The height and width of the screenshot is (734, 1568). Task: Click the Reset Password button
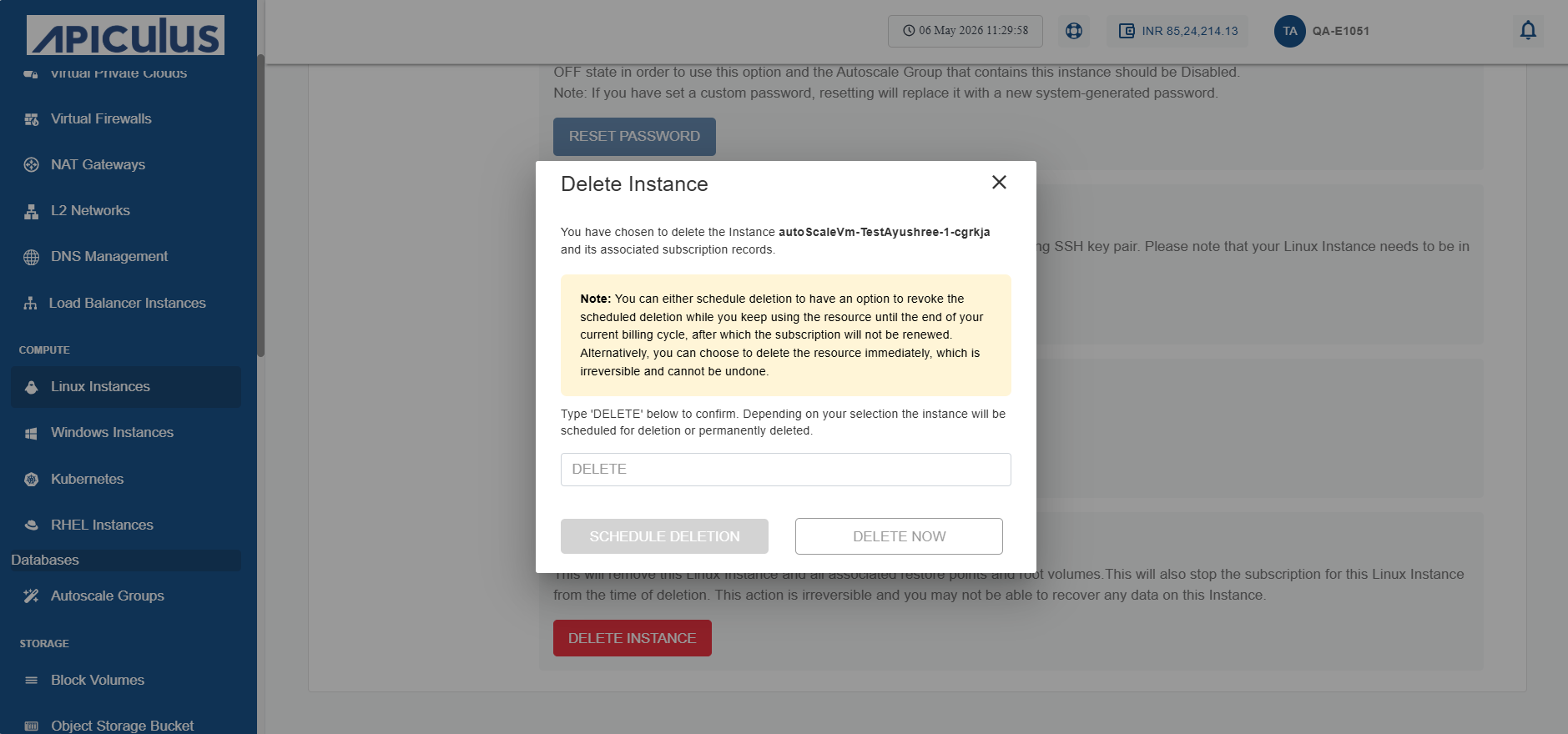coord(634,136)
